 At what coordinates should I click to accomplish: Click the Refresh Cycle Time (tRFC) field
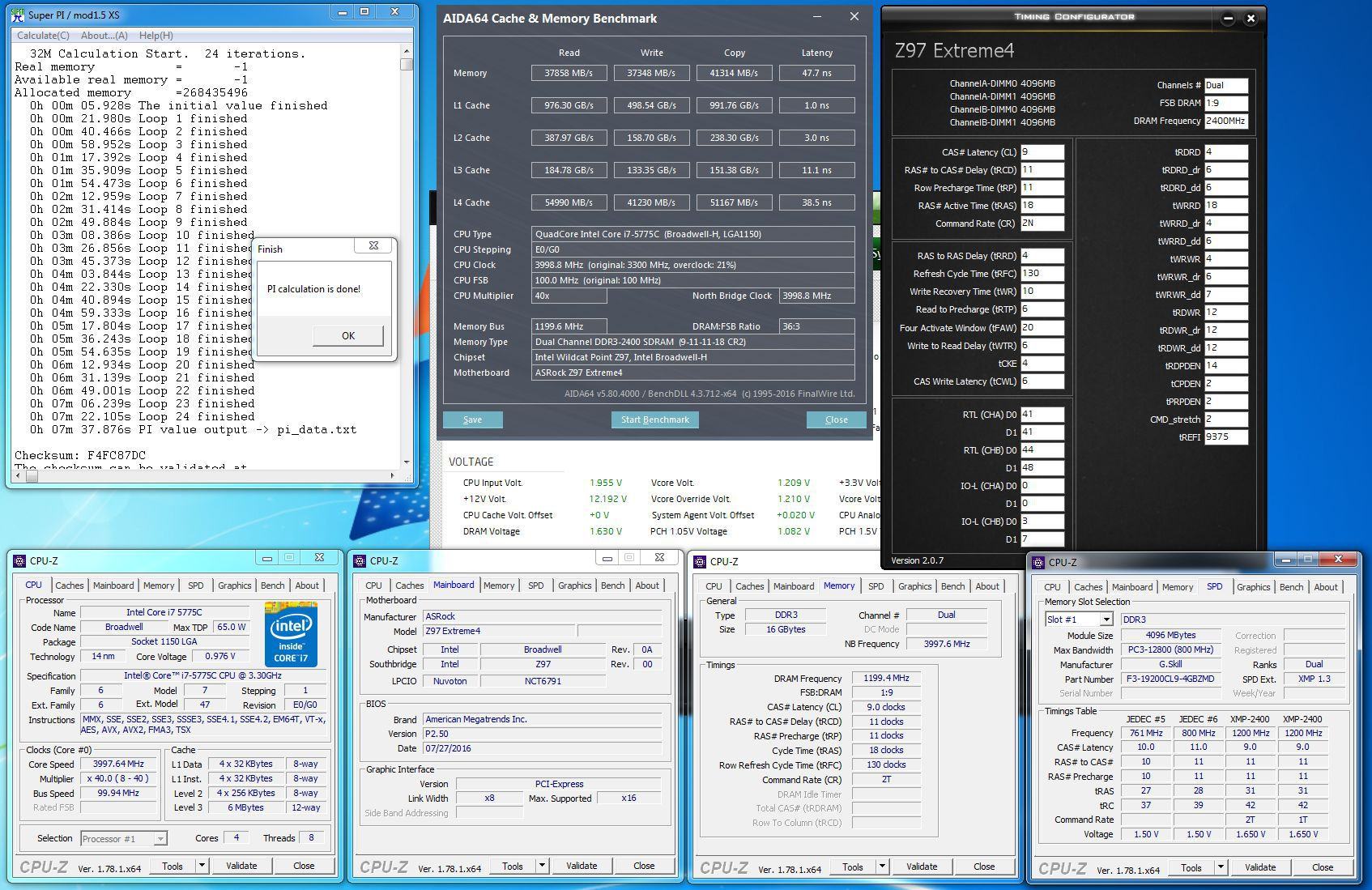click(1042, 274)
